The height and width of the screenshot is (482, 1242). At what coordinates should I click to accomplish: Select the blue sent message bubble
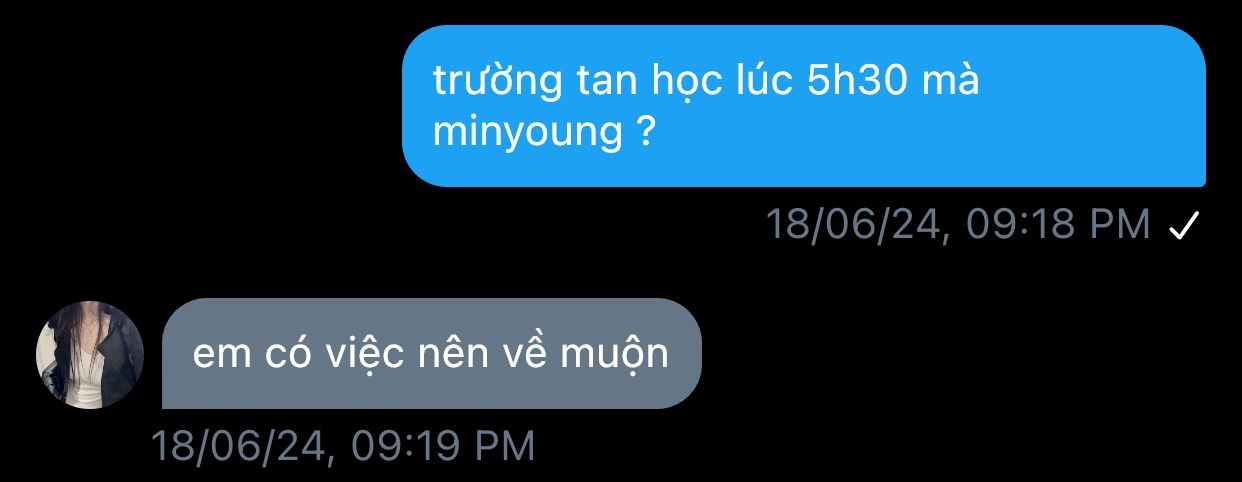point(804,106)
